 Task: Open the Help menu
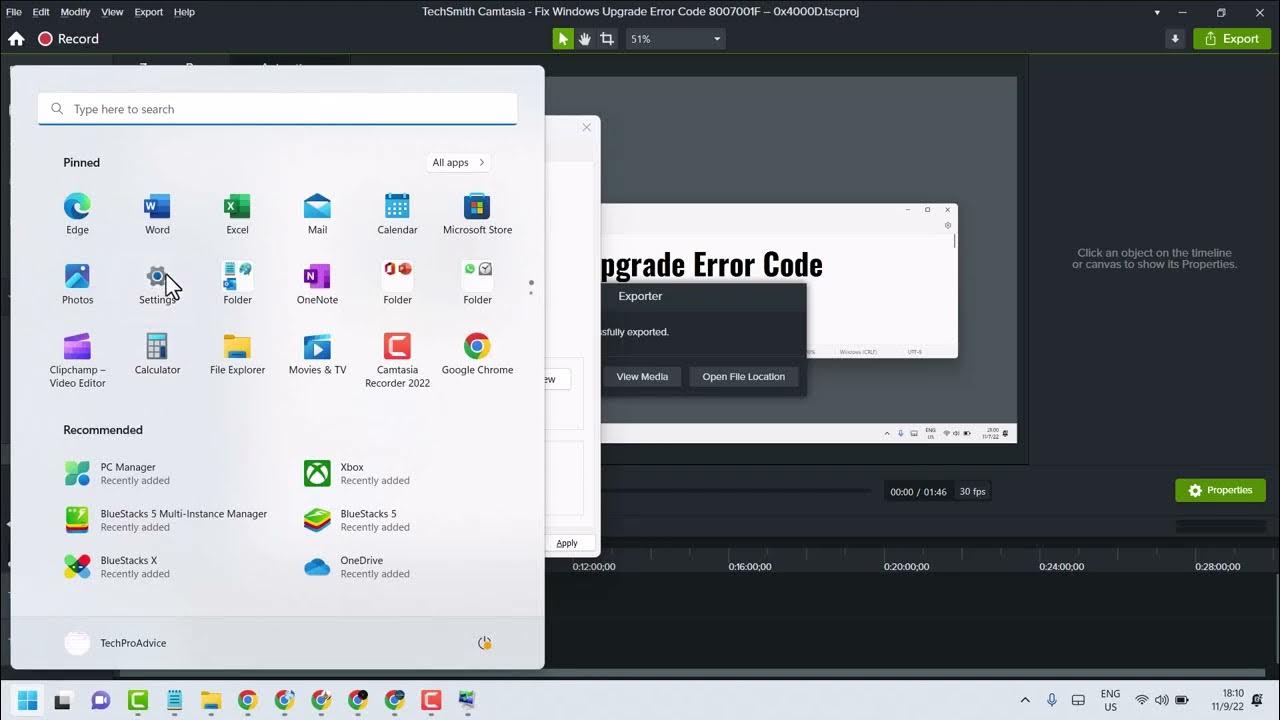point(184,12)
